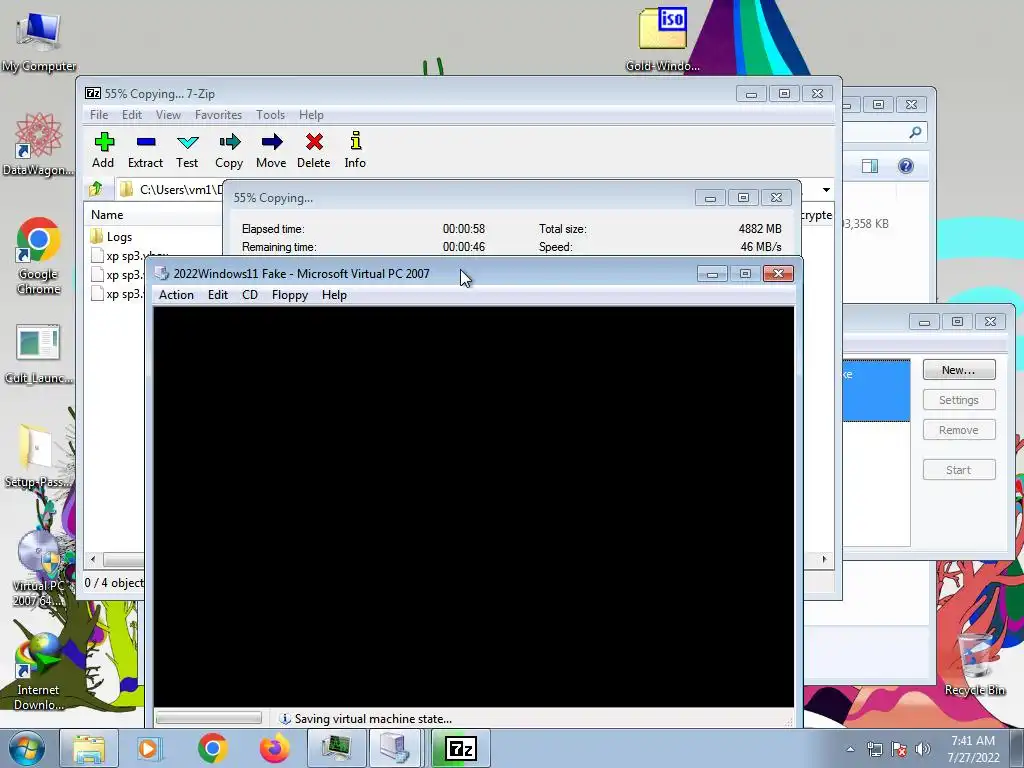Click Start in Virtual PC Console

pos(959,470)
